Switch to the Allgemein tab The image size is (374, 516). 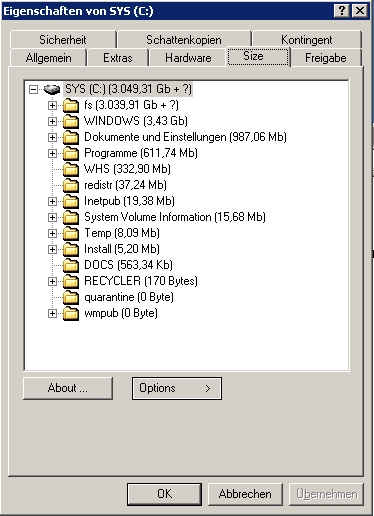[48, 58]
